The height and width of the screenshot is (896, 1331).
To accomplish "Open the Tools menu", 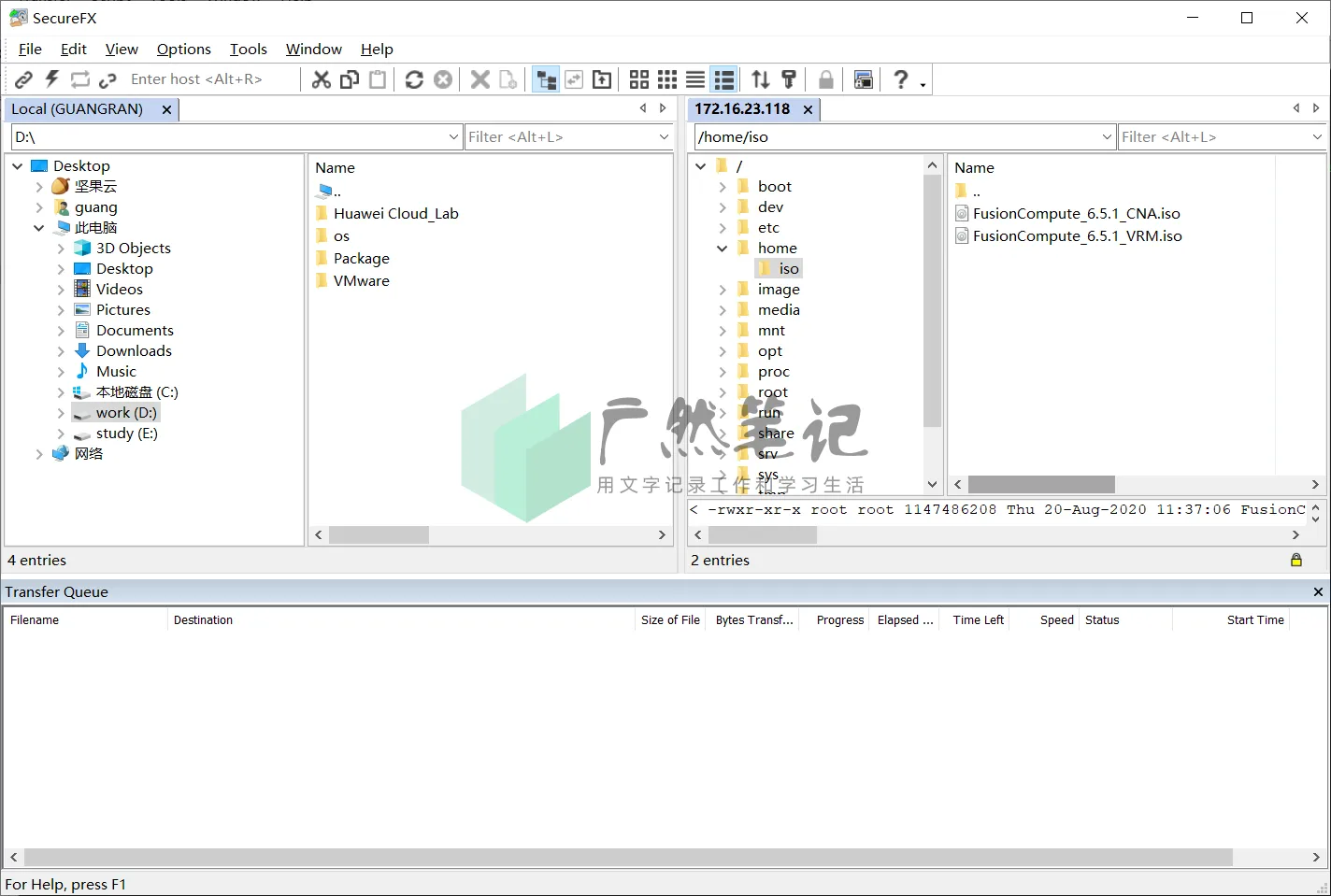I will (249, 50).
